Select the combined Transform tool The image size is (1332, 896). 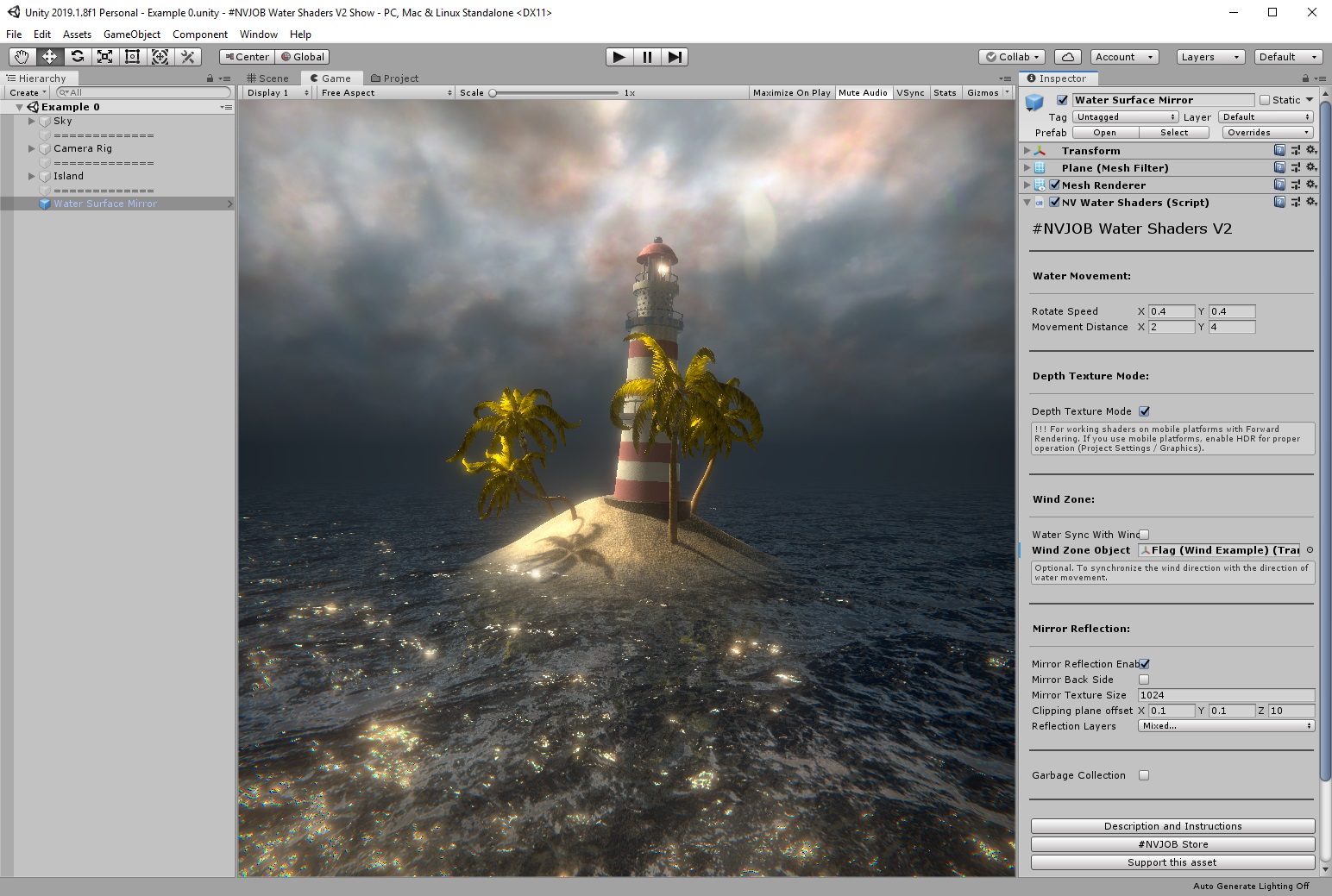[x=160, y=57]
